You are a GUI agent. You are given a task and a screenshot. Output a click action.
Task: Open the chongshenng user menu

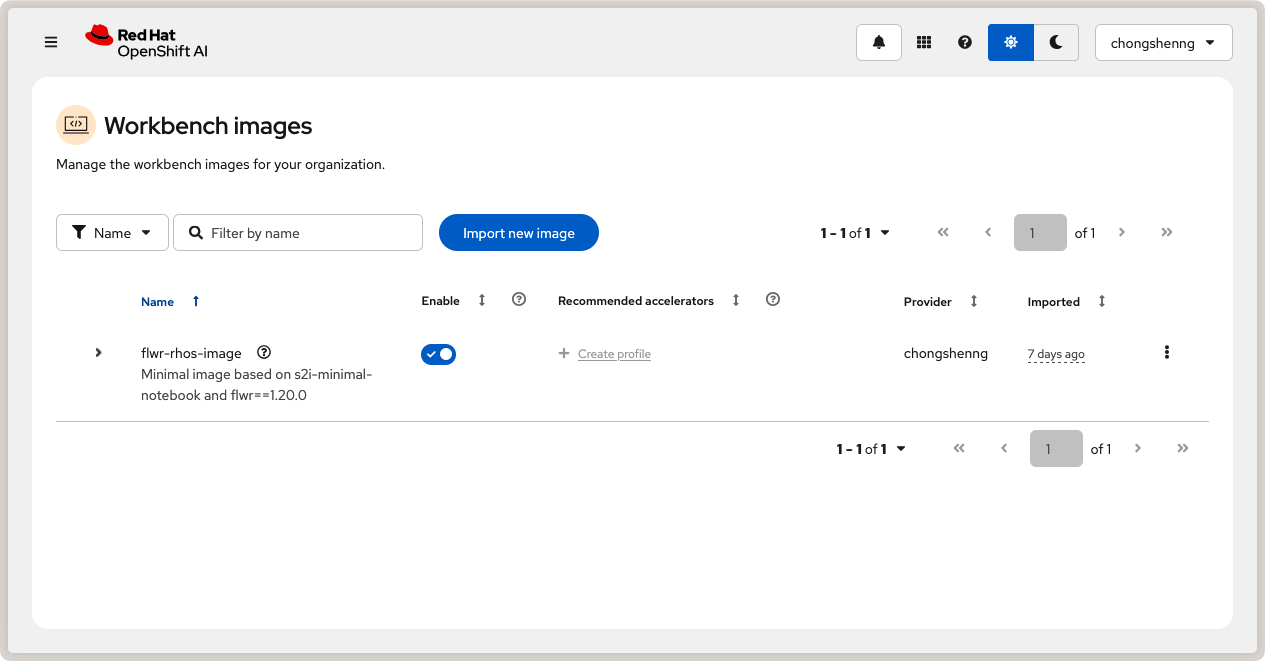[1163, 43]
